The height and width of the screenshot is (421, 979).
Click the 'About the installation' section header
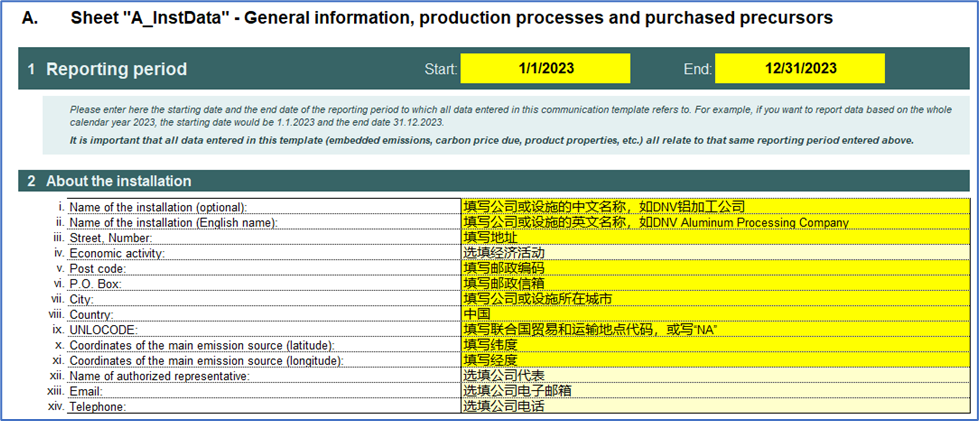point(119,181)
